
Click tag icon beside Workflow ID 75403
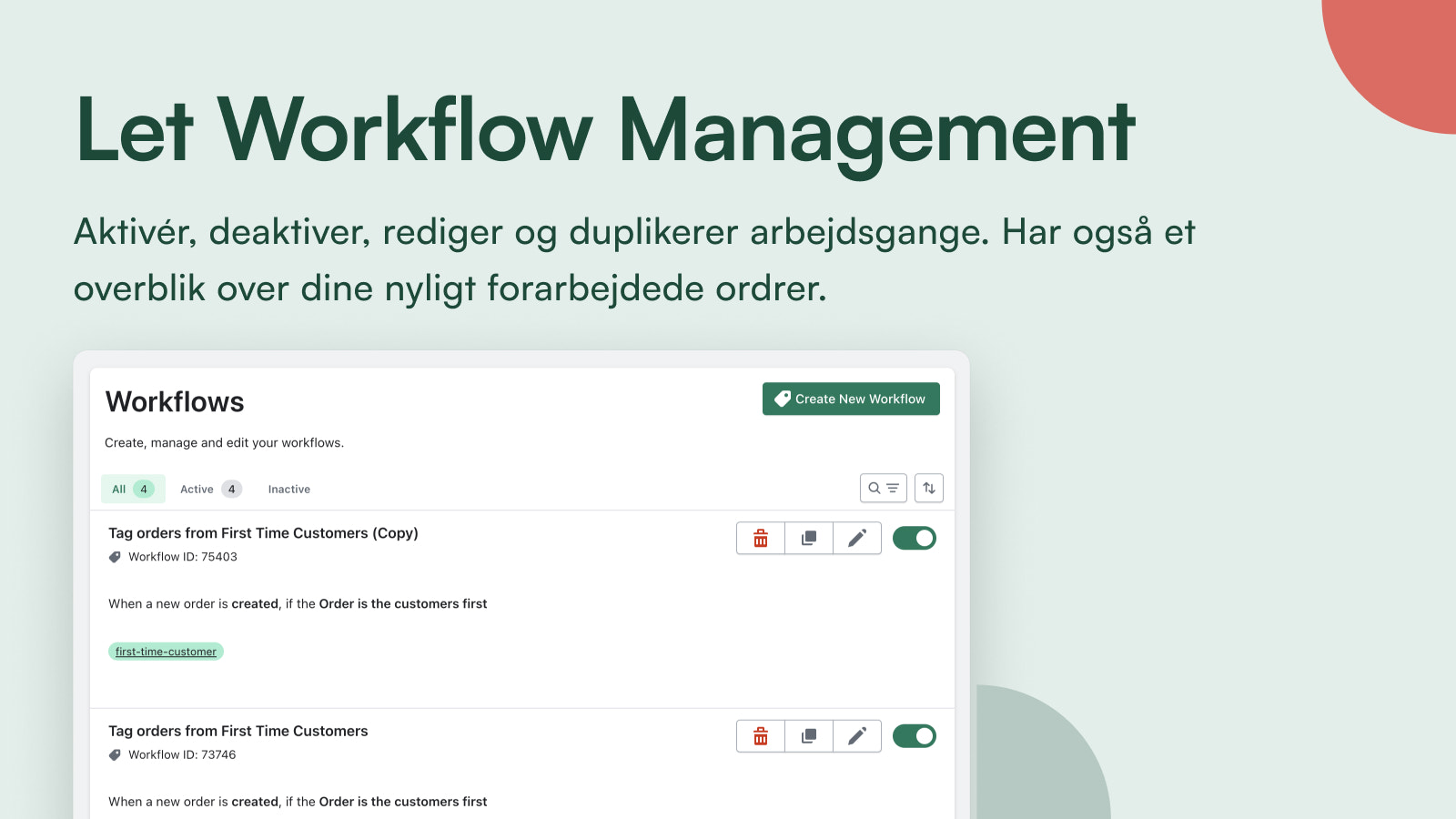tap(115, 557)
